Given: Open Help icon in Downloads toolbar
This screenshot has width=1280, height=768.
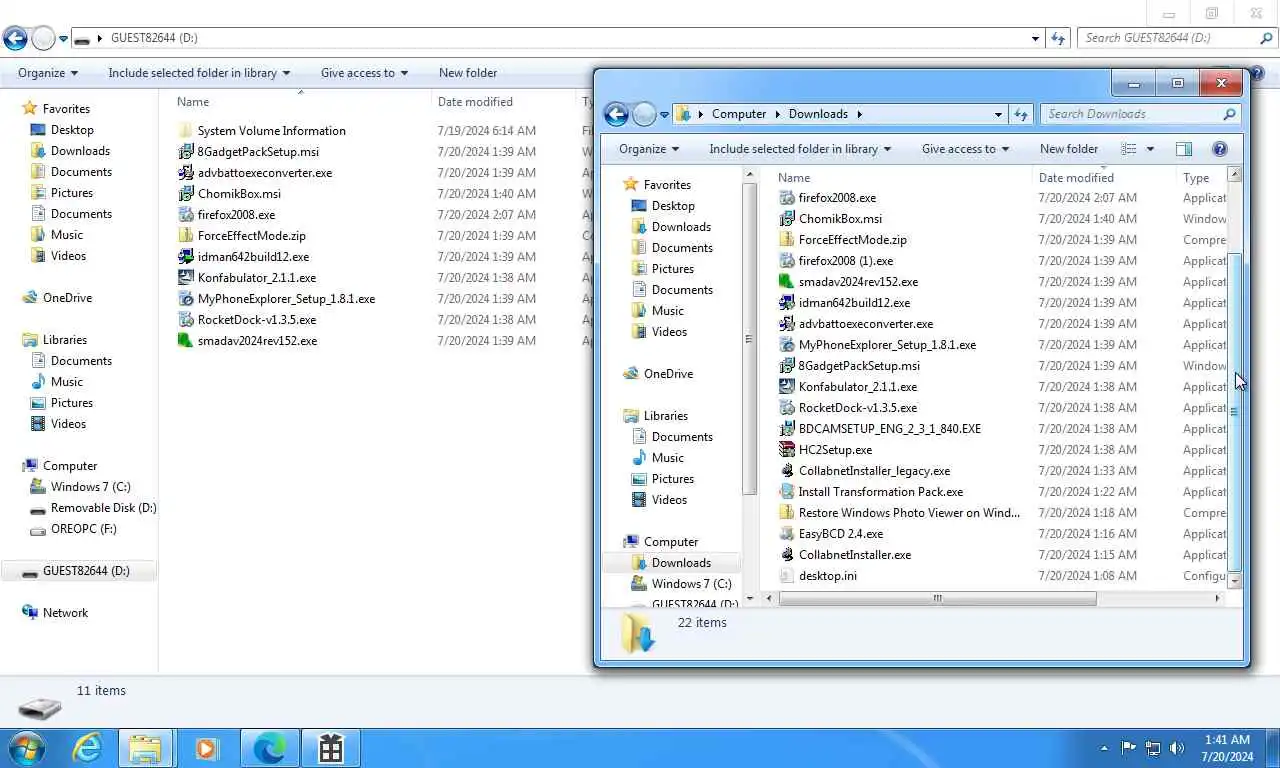Looking at the screenshot, I should pyautogui.click(x=1219, y=149).
